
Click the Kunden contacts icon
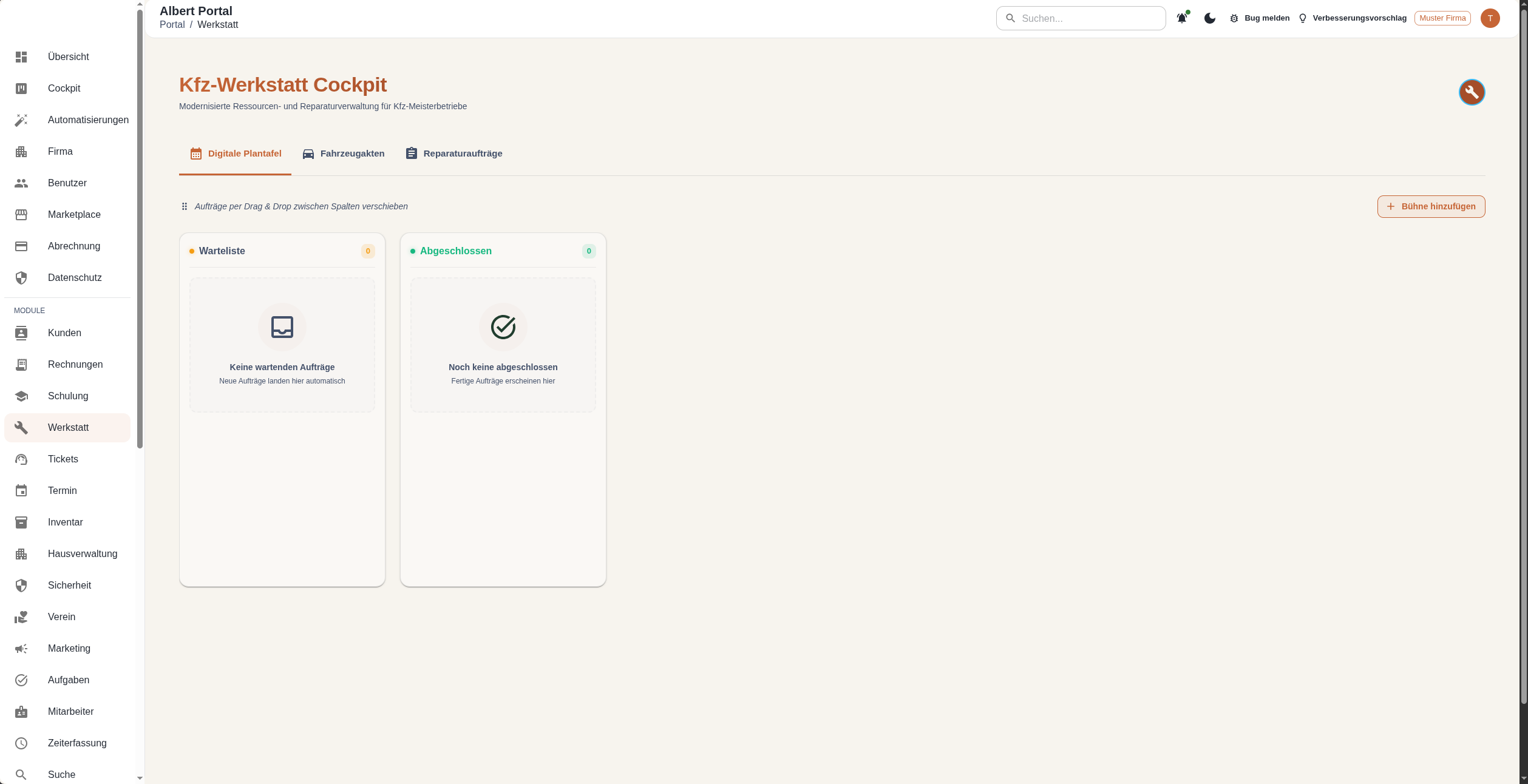pyautogui.click(x=21, y=333)
